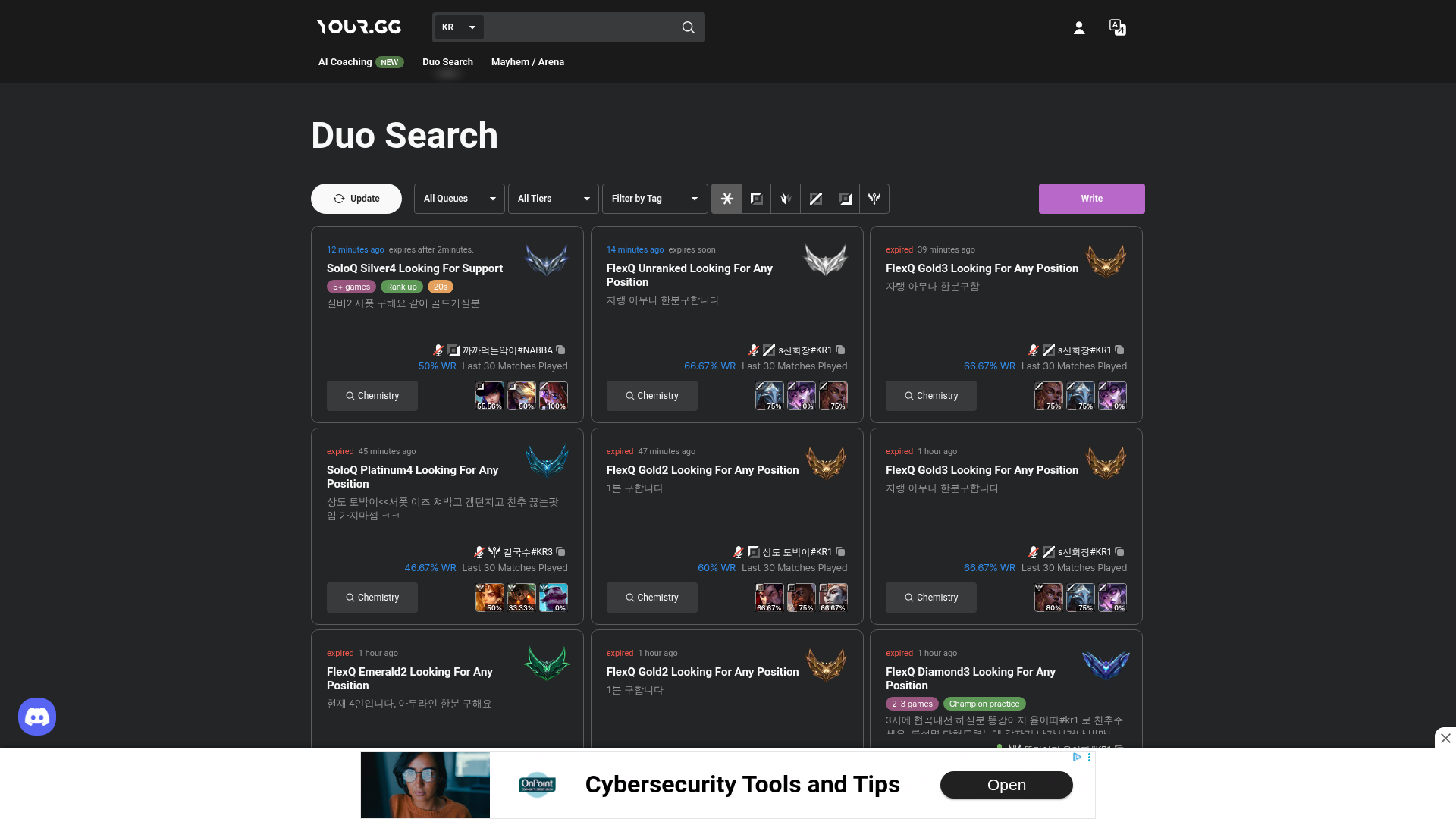This screenshot has height=819, width=1456.
Task: Open Chemistry on SoloQ Platinum4 card
Action: point(372,598)
